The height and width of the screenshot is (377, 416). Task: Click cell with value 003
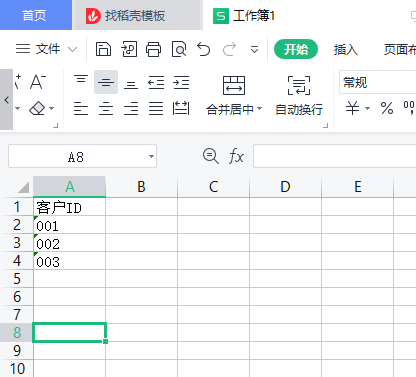pyautogui.click(x=69, y=261)
